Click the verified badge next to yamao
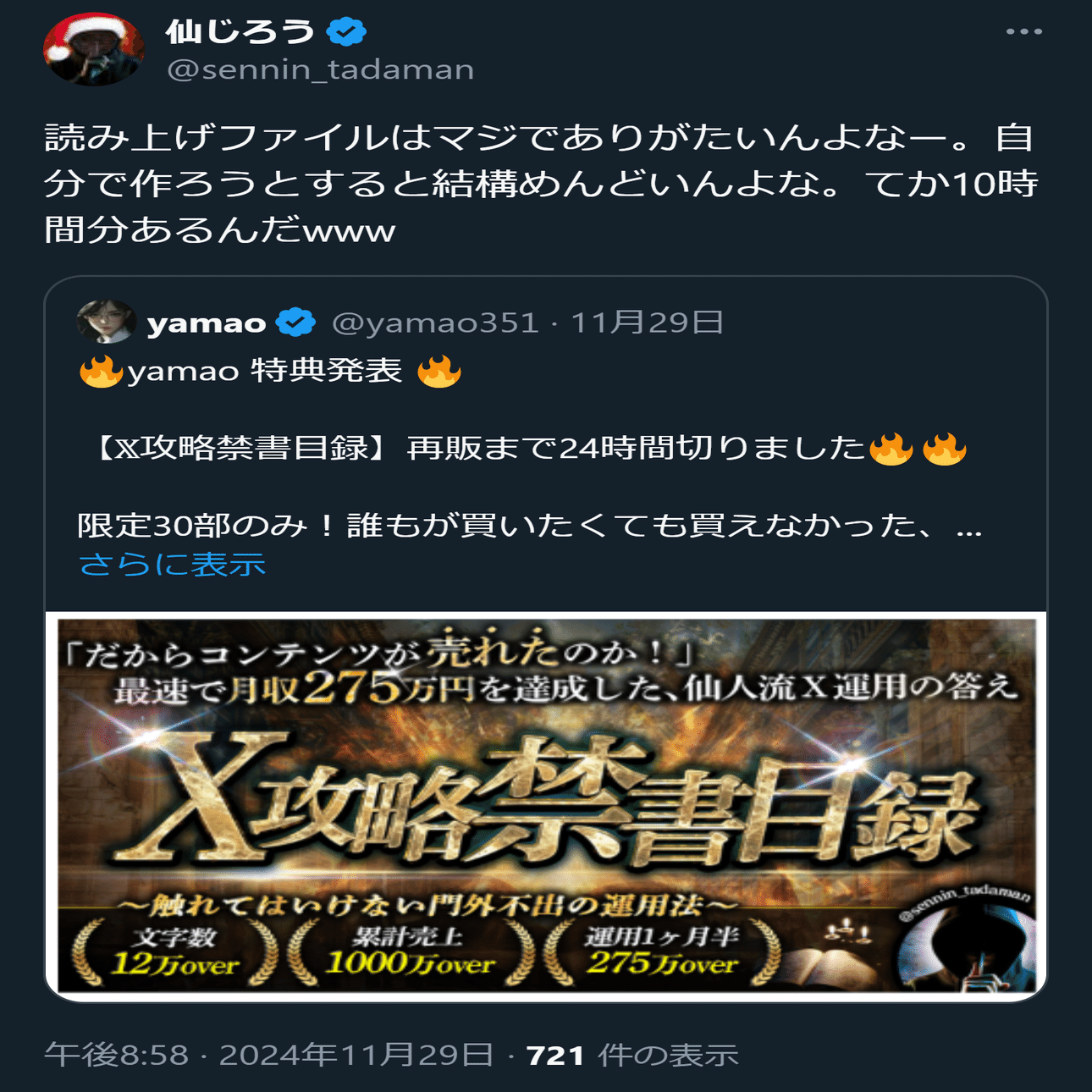This screenshot has height=1092, width=1092. [296, 323]
